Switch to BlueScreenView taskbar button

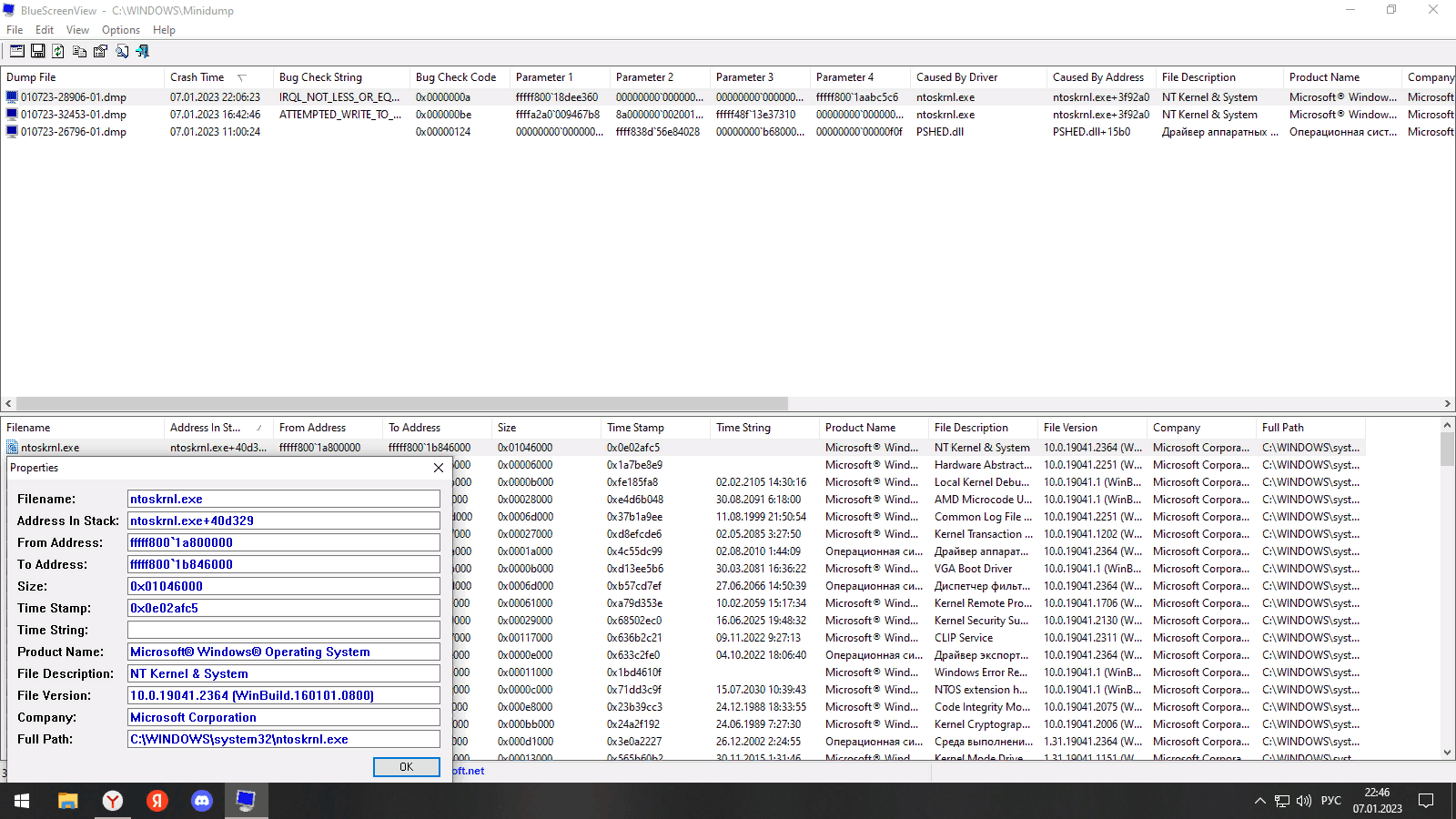tap(246, 801)
